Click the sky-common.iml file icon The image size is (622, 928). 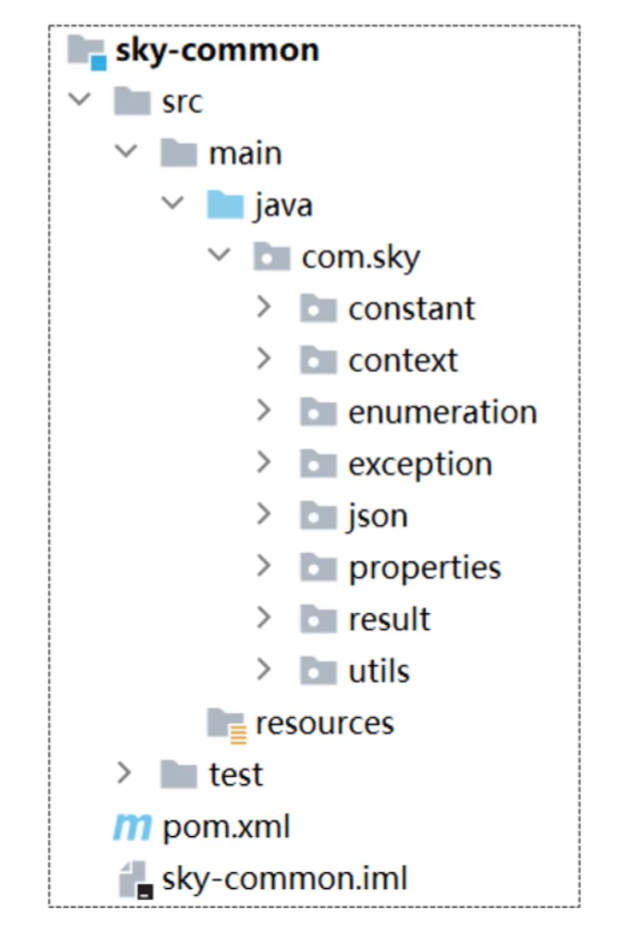[x=136, y=880]
